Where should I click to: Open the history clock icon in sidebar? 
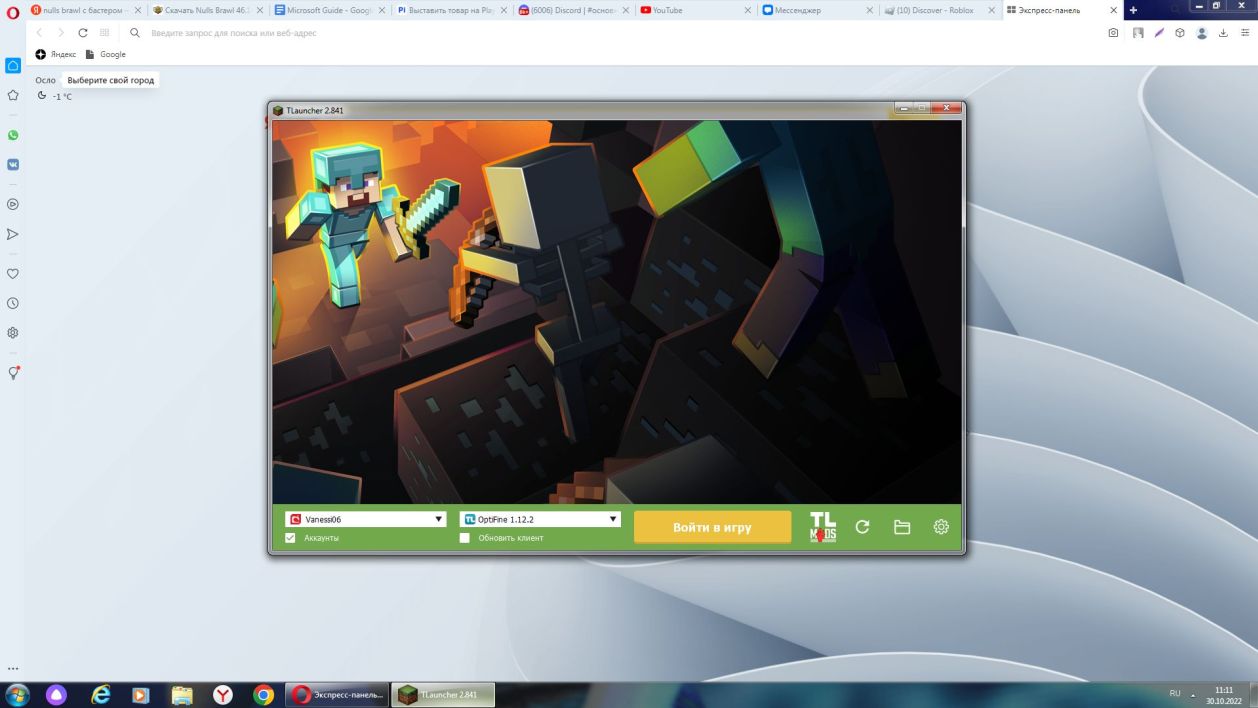[13, 303]
